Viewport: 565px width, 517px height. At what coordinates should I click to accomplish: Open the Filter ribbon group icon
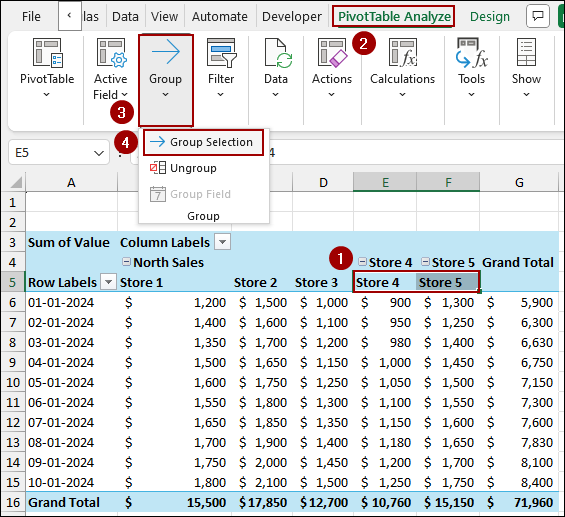point(221,53)
